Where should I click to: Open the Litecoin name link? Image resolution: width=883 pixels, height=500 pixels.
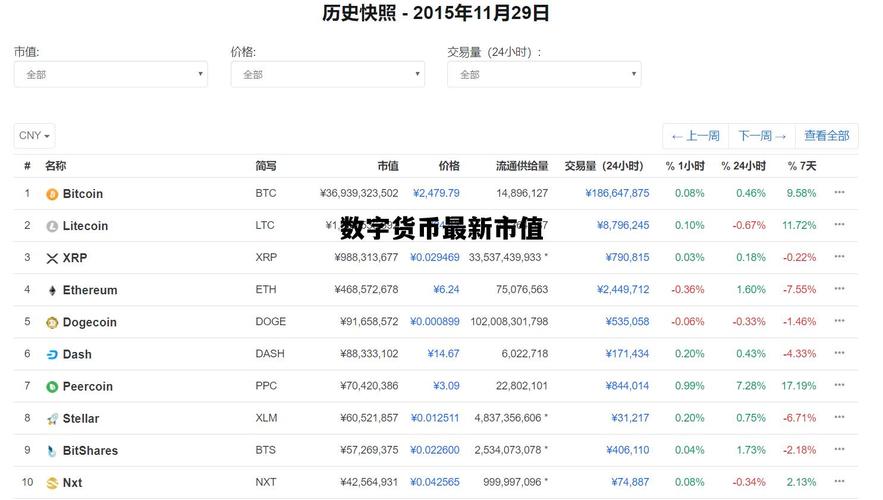(x=85, y=226)
